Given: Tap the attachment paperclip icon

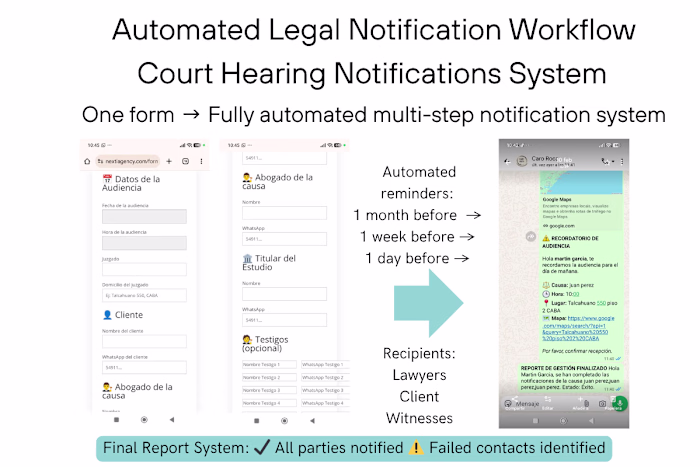Looking at the screenshot, I should pos(587,403).
